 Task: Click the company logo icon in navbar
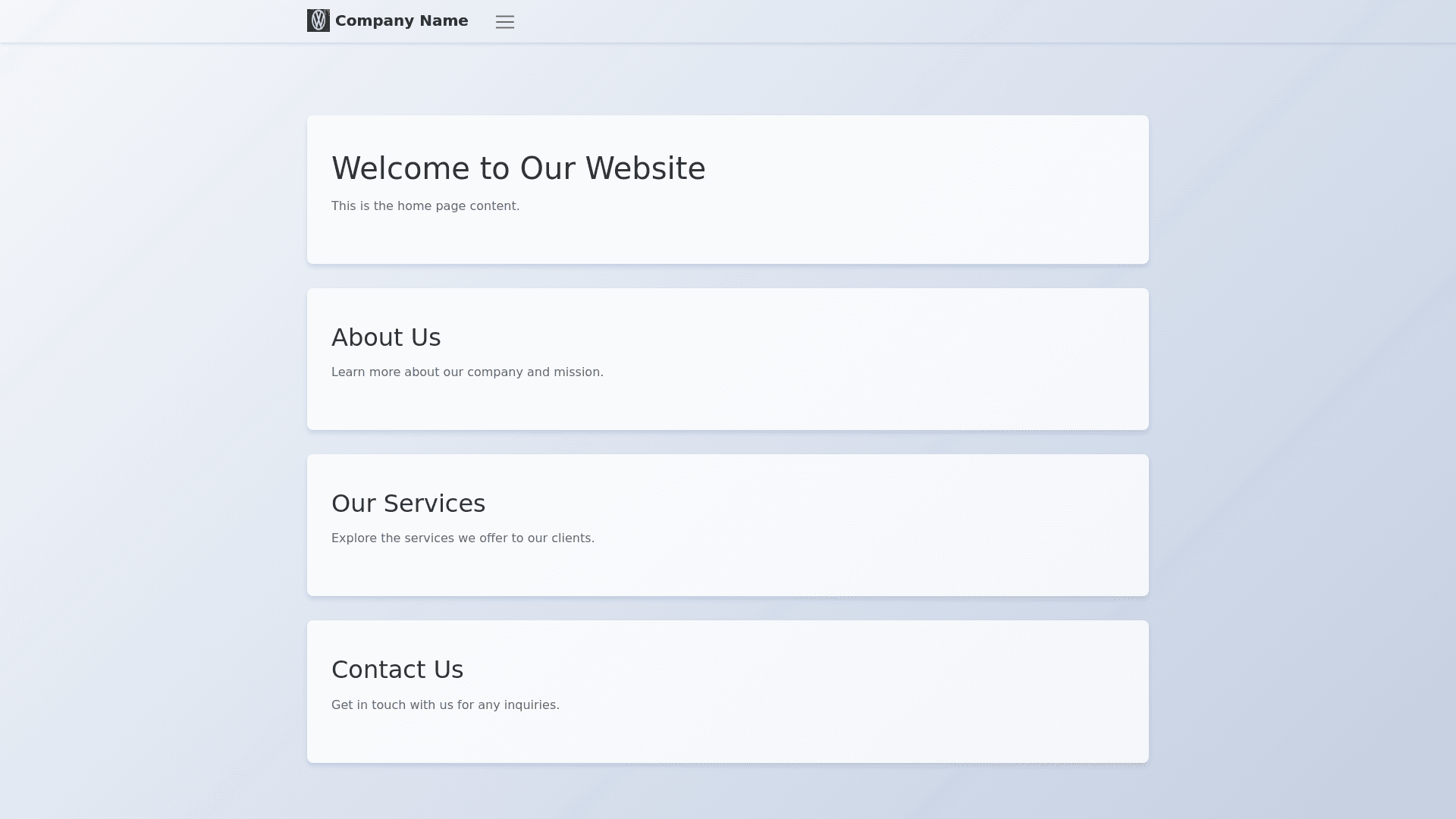point(318,20)
